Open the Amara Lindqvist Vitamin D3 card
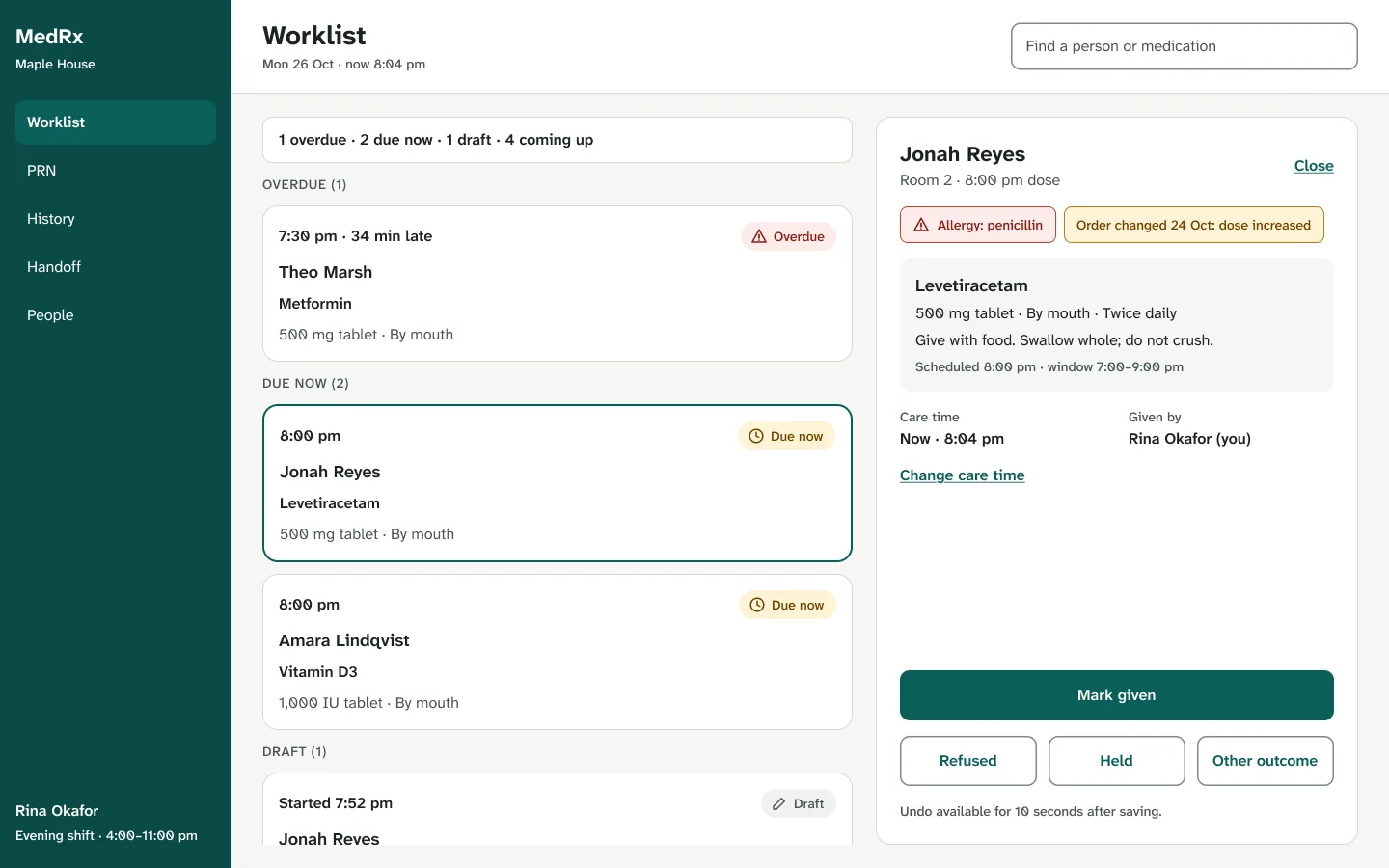This screenshot has height=868, width=1389. click(558, 652)
